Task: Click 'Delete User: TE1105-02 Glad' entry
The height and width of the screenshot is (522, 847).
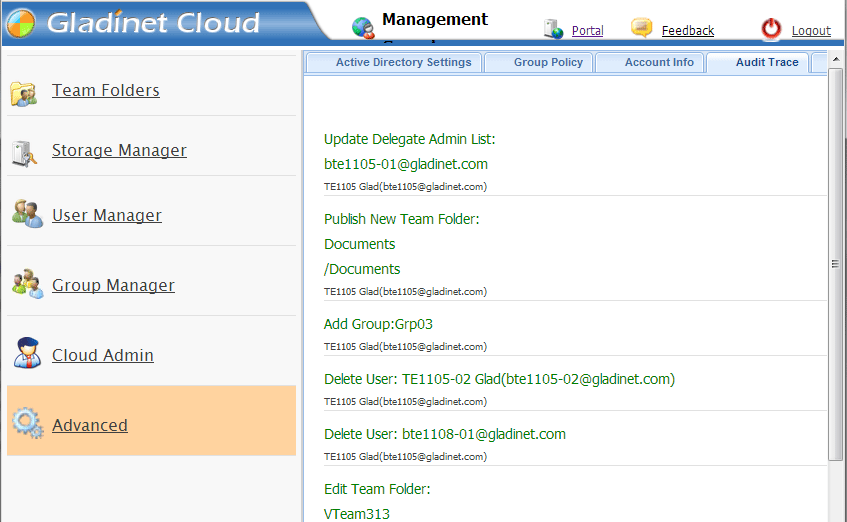Action: [x=499, y=379]
